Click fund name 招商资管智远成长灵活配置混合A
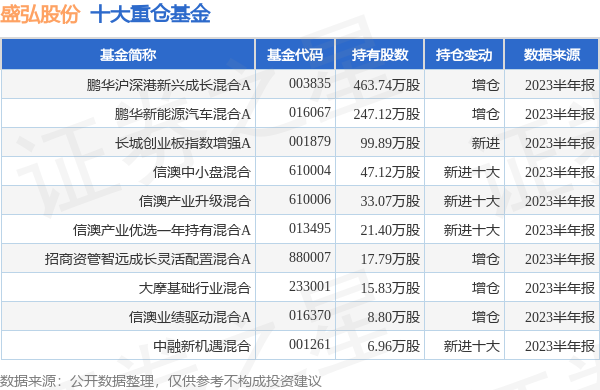Viewport: 600px width, 390px height. [x=148, y=259]
